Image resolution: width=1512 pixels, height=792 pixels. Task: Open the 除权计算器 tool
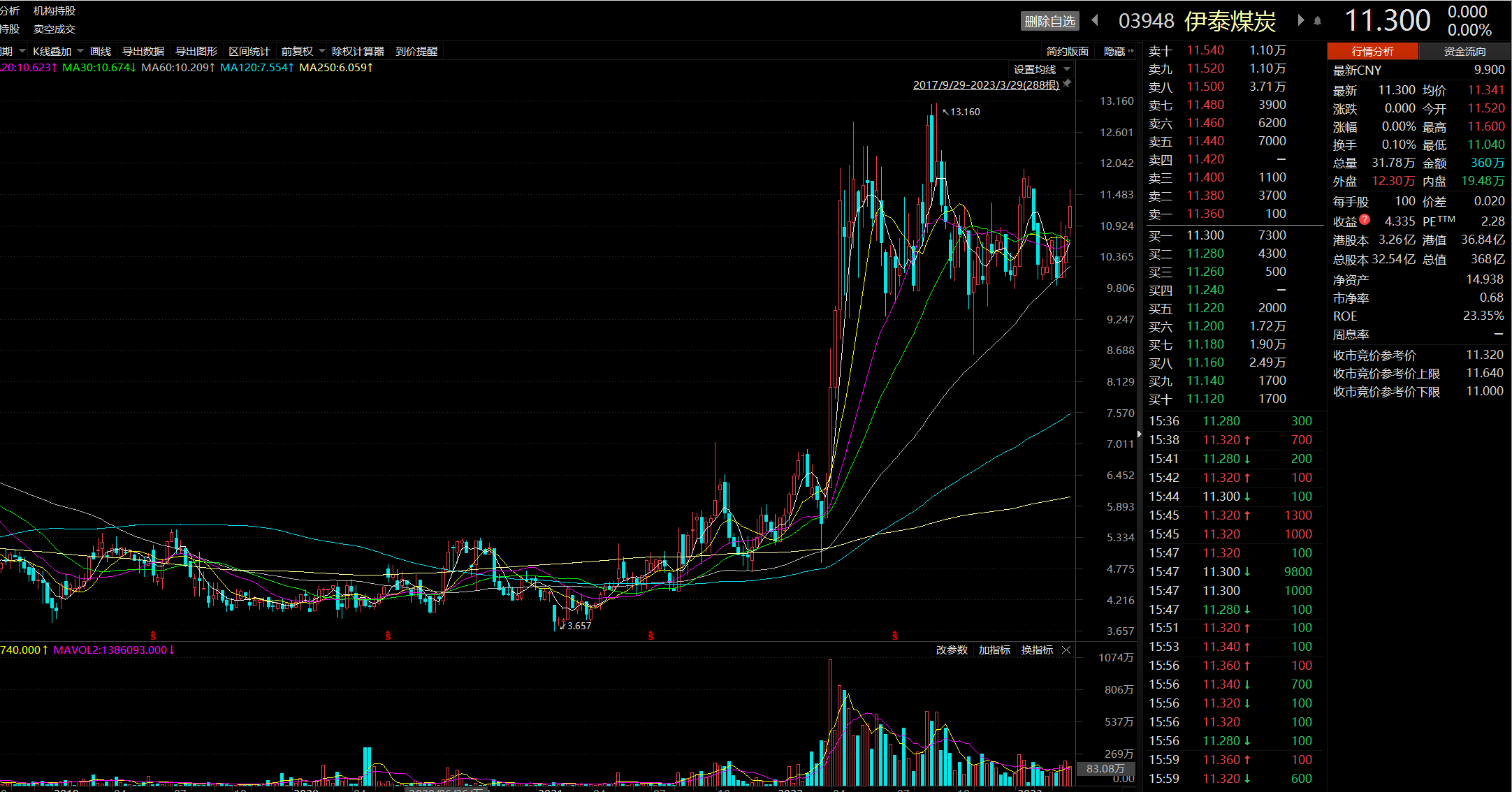click(x=358, y=51)
